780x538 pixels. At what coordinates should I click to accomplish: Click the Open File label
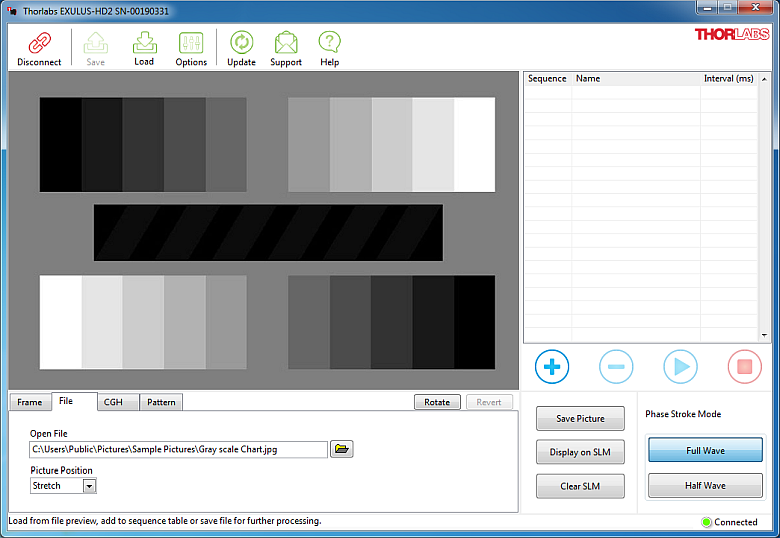[48, 434]
